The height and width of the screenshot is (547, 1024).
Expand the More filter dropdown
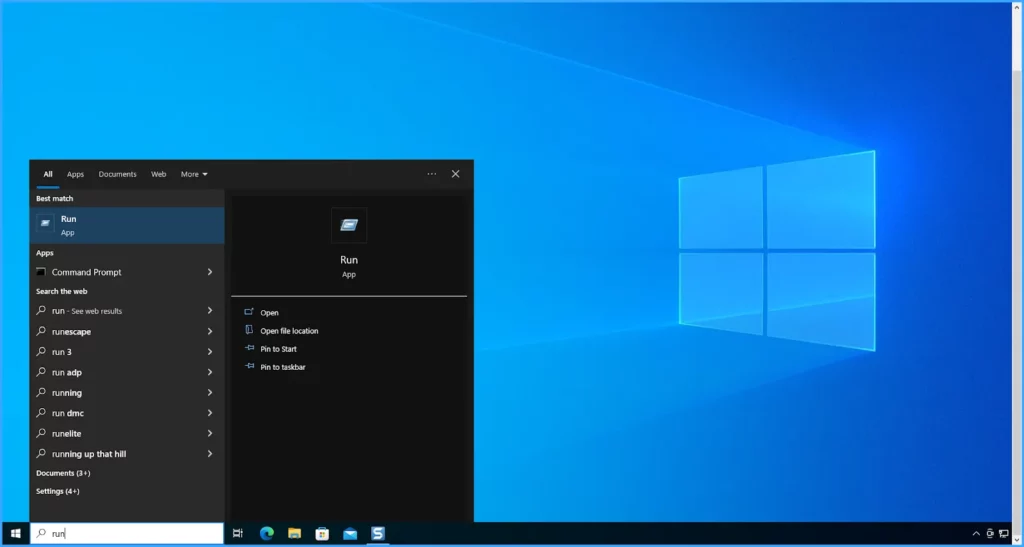(x=194, y=174)
